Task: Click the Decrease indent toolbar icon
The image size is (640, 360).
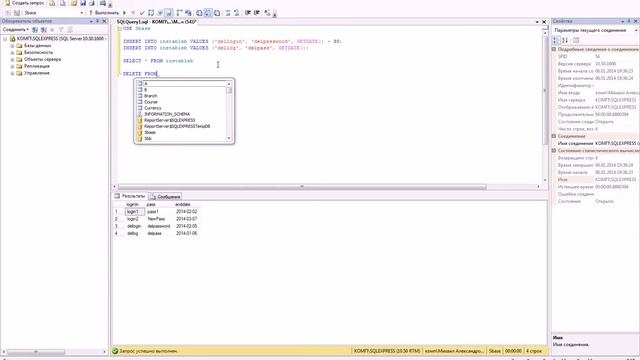Action: coord(248,13)
